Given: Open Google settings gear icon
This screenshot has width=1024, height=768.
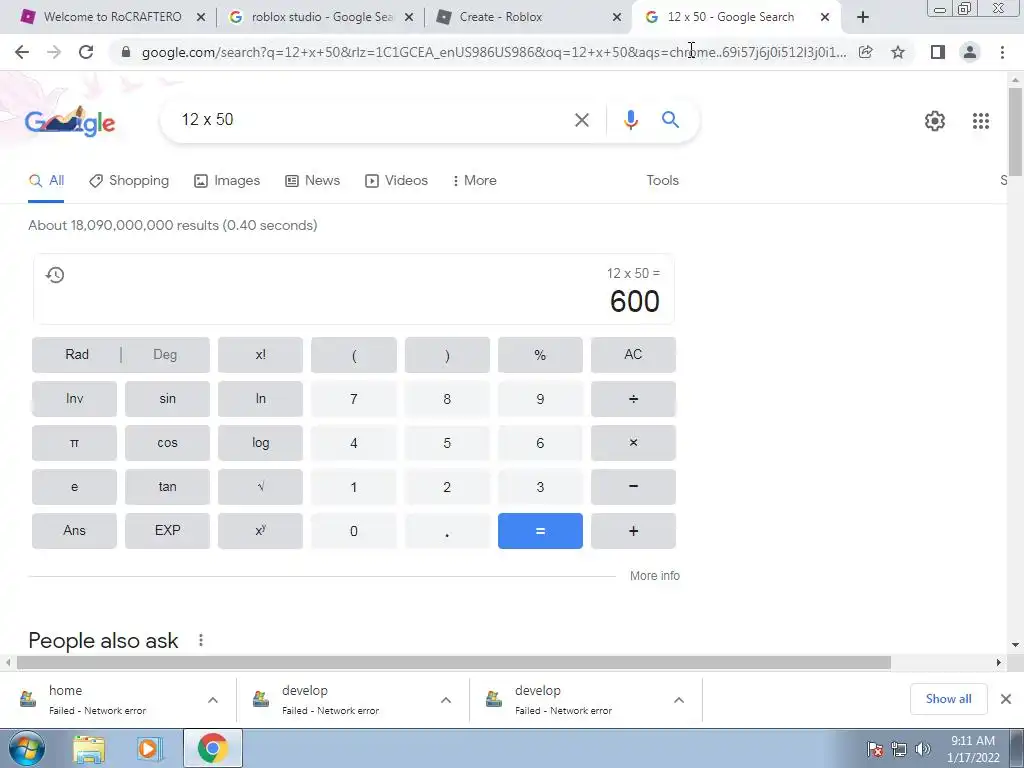Looking at the screenshot, I should coord(935,121).
